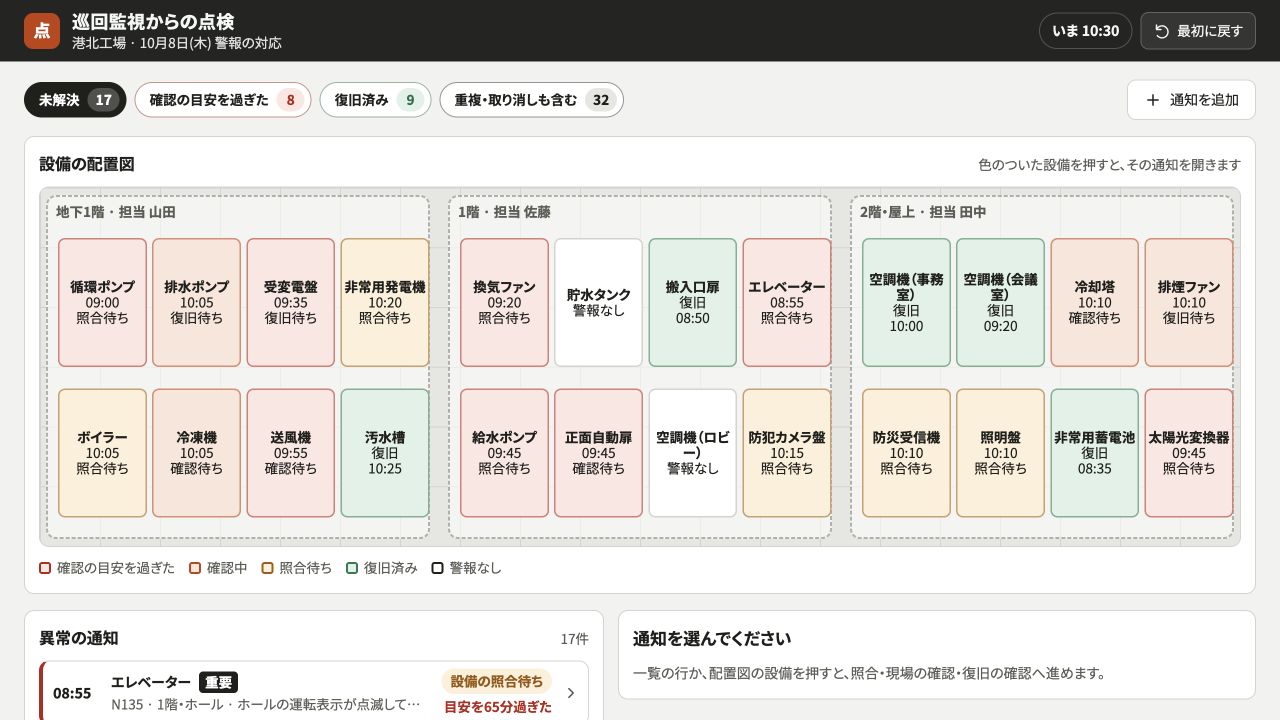This screenshot has height=720, width=1280.
Task: Click the 目安を65分過ぎた overdue text
Action: click(x=498, y=706)
